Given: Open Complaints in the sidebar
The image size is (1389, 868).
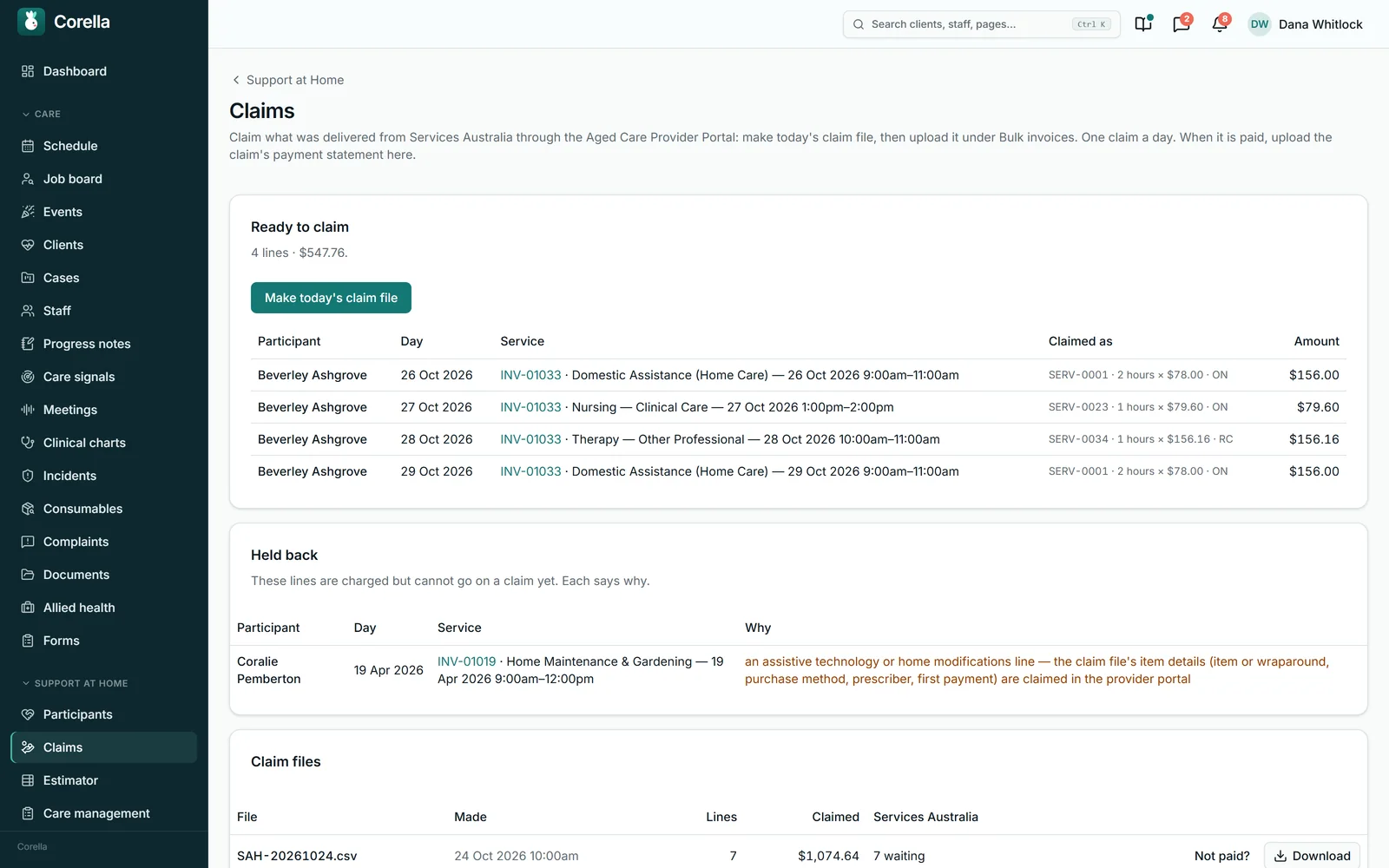Looking at the screenshot, I should (x=103, y=542).
